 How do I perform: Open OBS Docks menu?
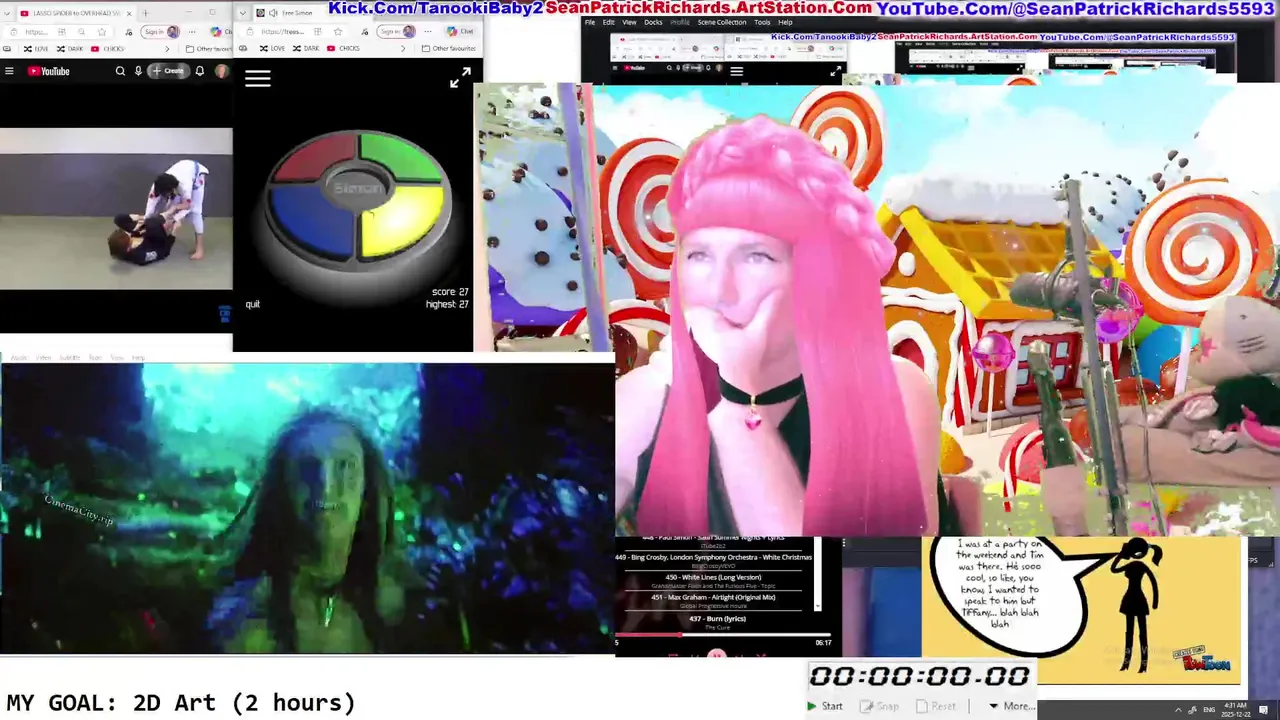[653, 22]
